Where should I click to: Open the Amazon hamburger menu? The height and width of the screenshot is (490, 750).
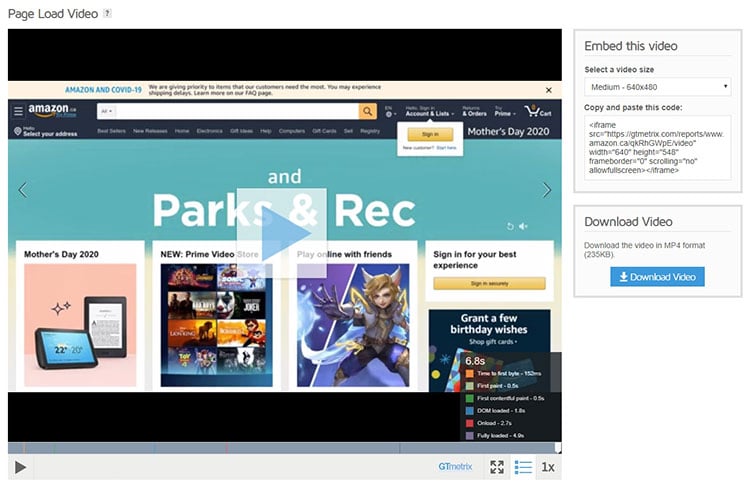click(18, 111)
